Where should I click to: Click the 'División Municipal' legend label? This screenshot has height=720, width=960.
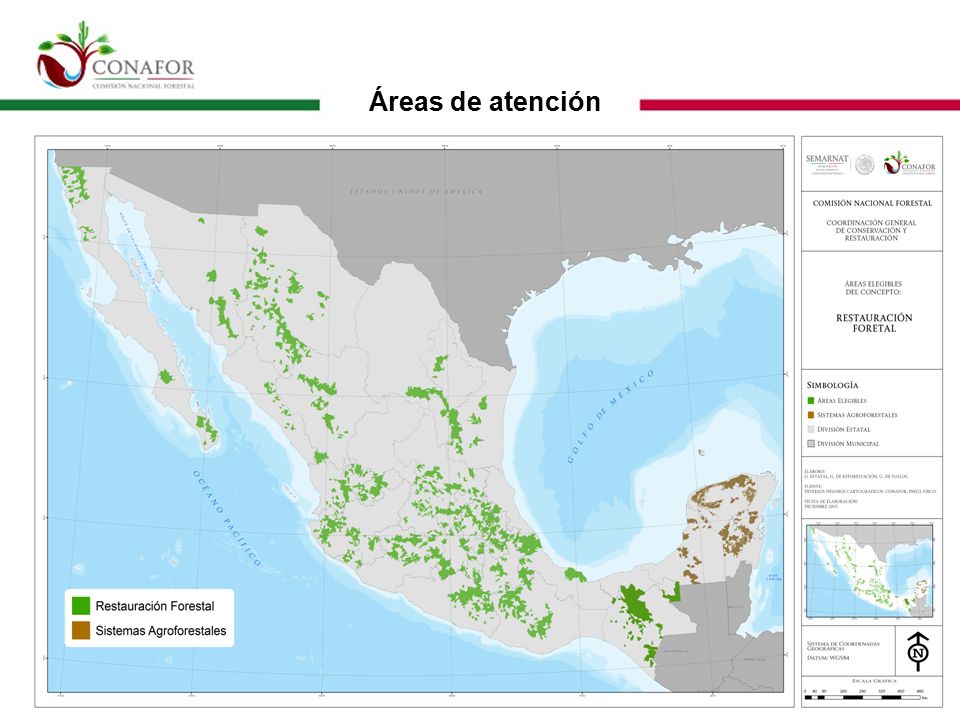[848, 444]
